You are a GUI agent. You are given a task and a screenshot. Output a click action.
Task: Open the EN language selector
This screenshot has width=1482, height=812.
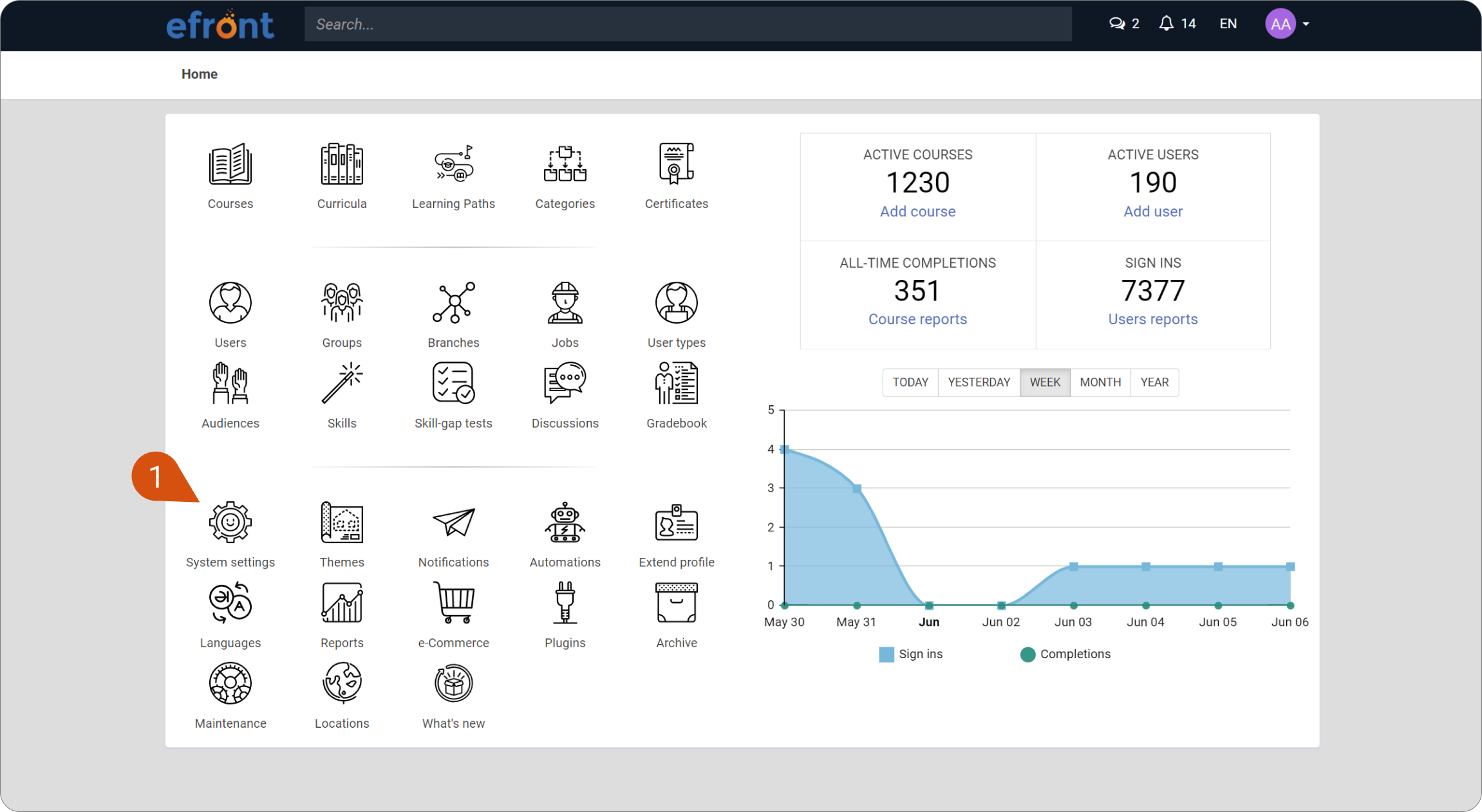1228,24
